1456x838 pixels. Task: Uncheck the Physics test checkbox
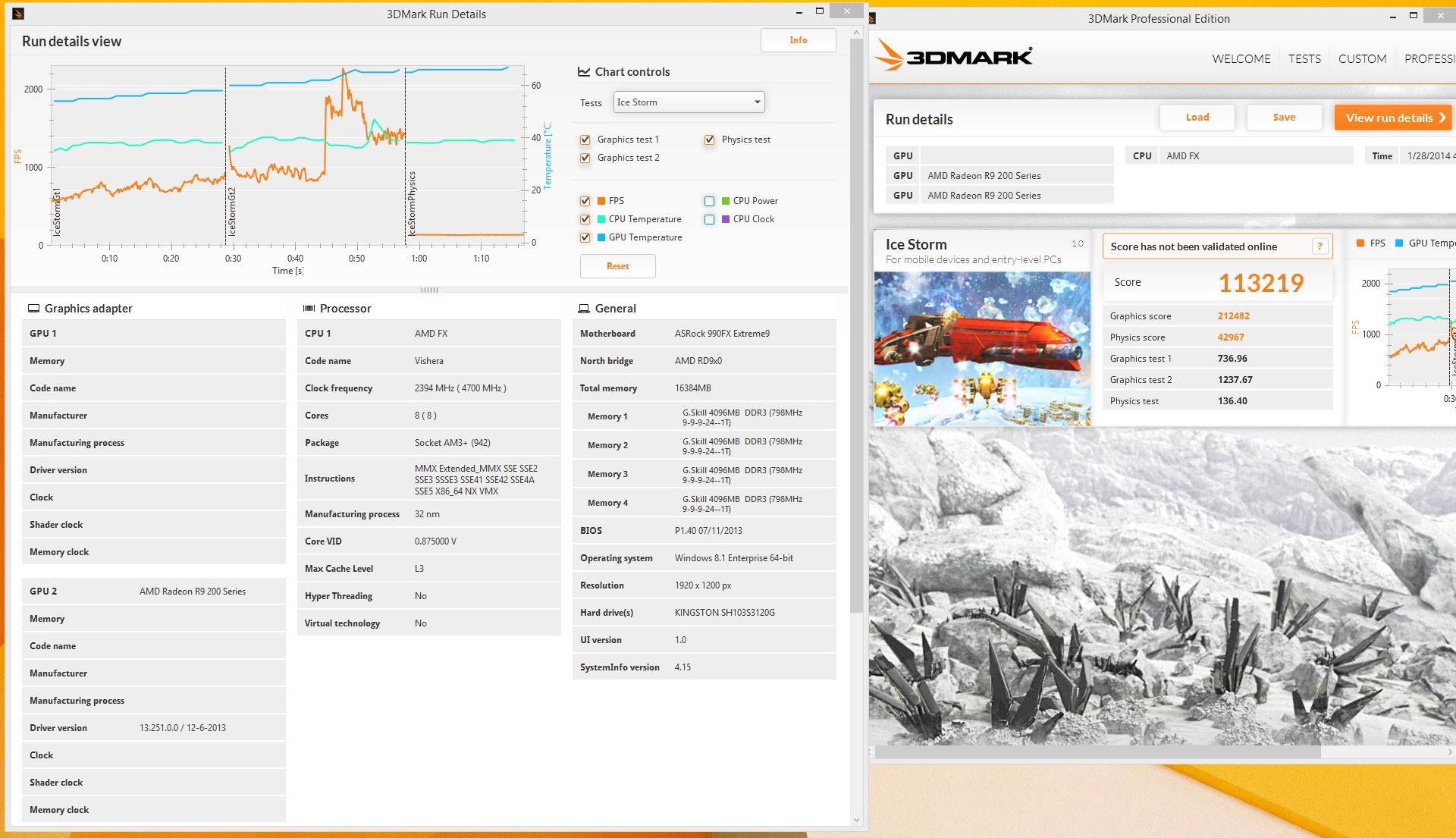[710, 140]
